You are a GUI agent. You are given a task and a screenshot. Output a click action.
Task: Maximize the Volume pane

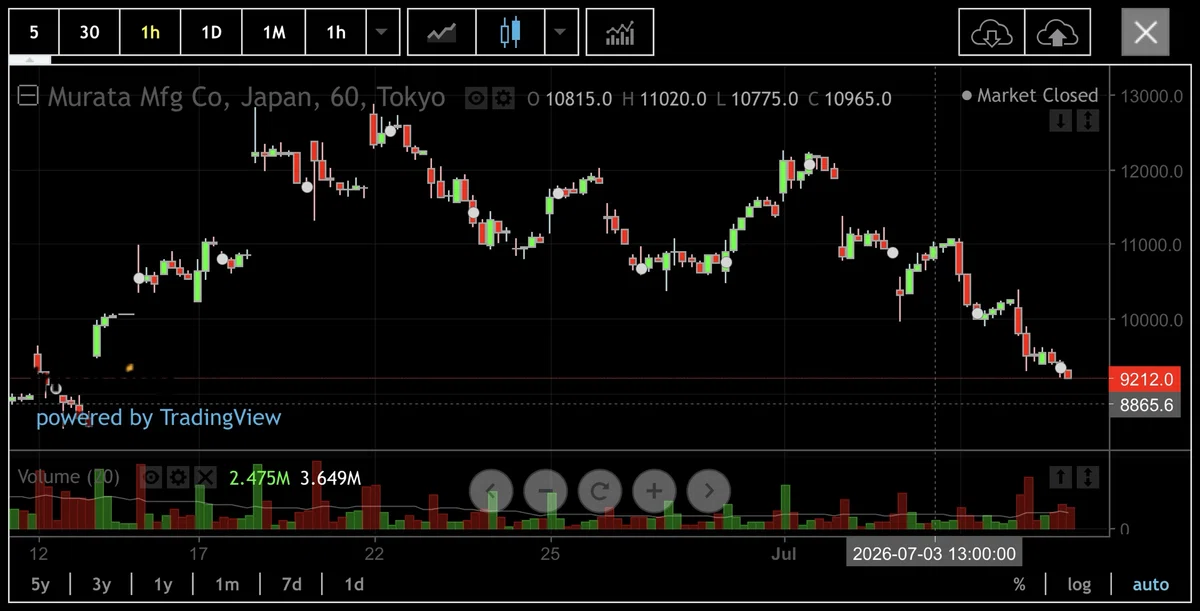[1087, 477]
